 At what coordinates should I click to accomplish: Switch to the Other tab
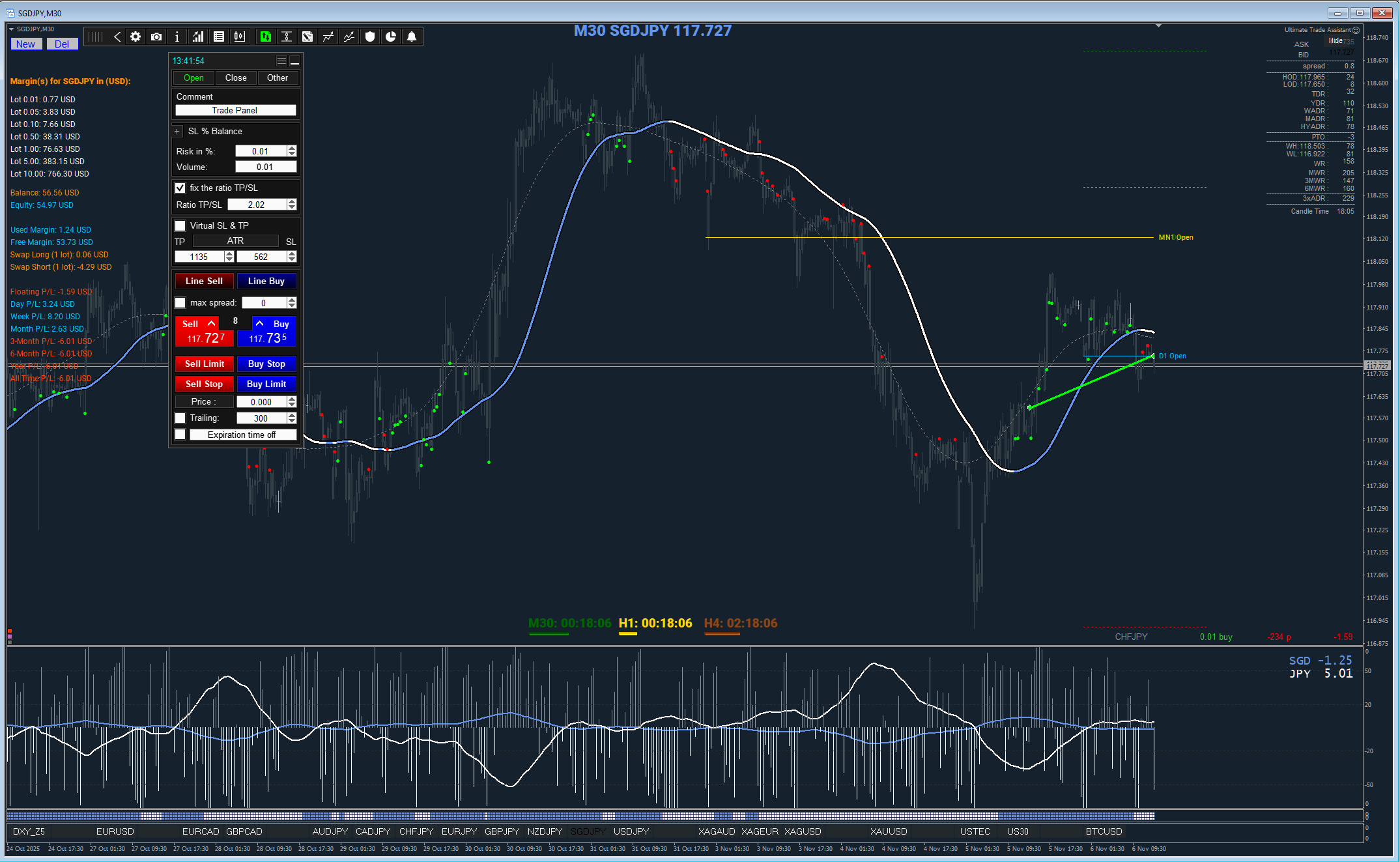point(277,78)
